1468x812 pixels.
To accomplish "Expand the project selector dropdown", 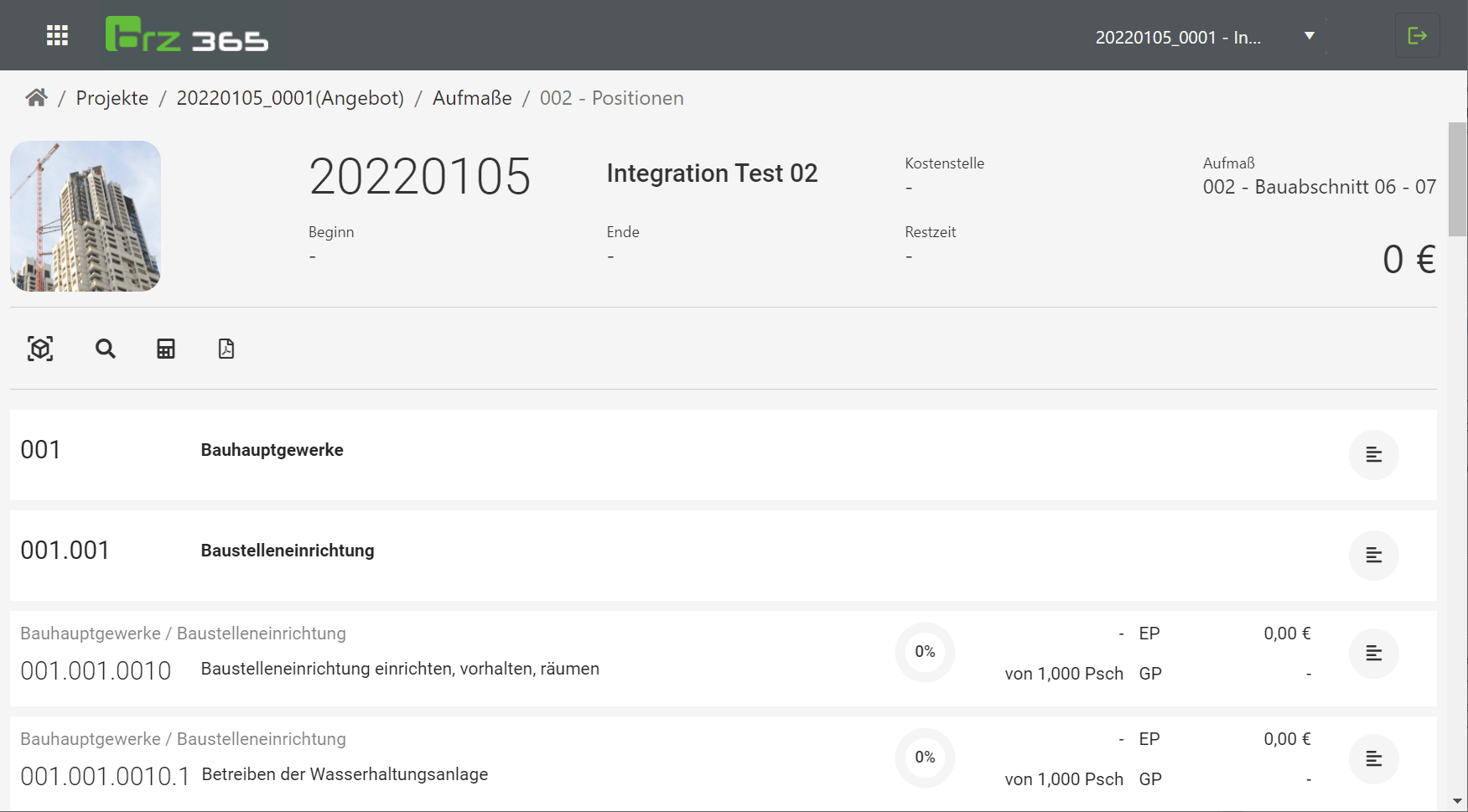I will [x=1309, y=36].
